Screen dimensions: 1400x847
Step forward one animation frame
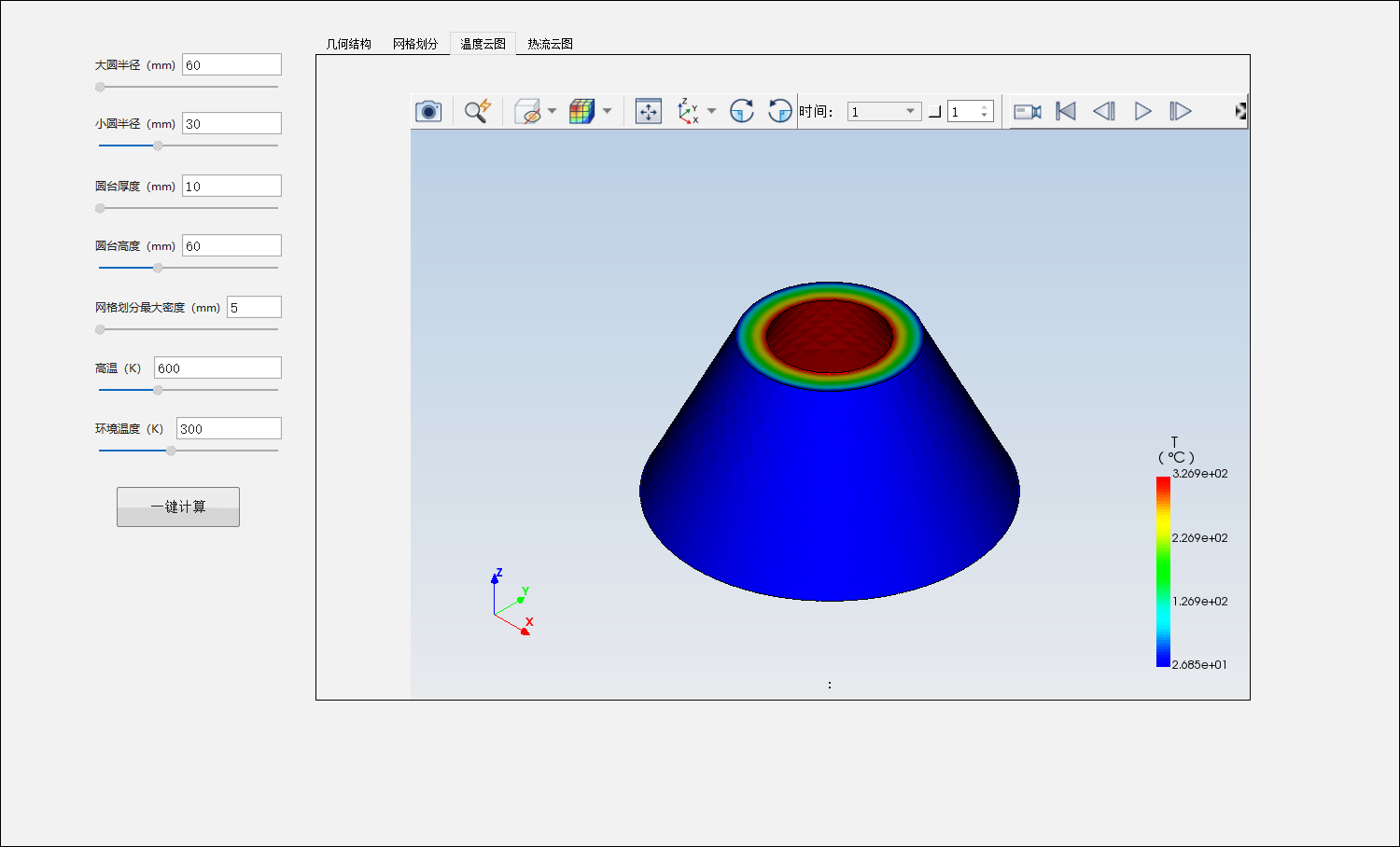(1181, 112)
